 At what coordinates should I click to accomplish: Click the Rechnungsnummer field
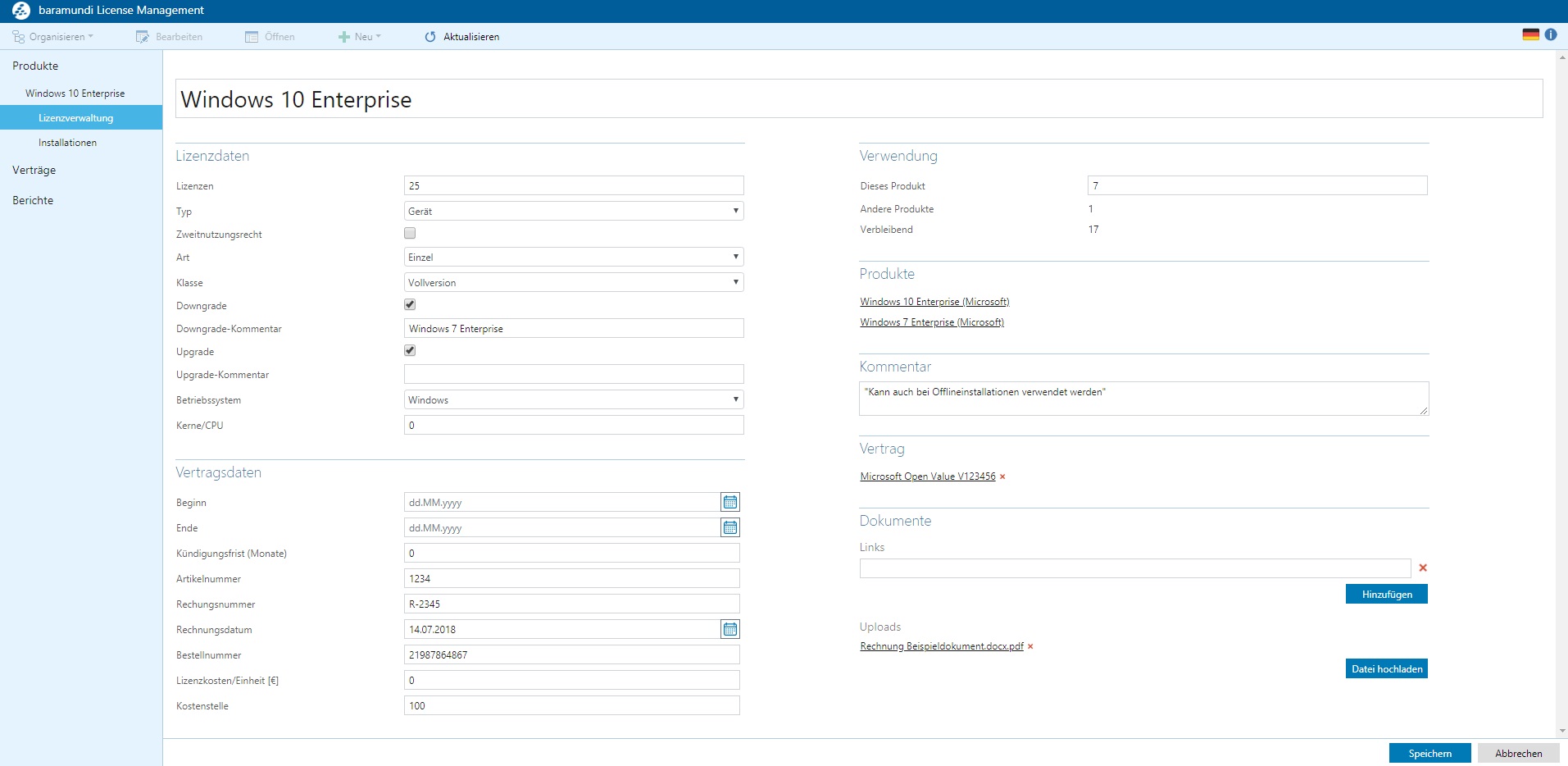point(572,604)
